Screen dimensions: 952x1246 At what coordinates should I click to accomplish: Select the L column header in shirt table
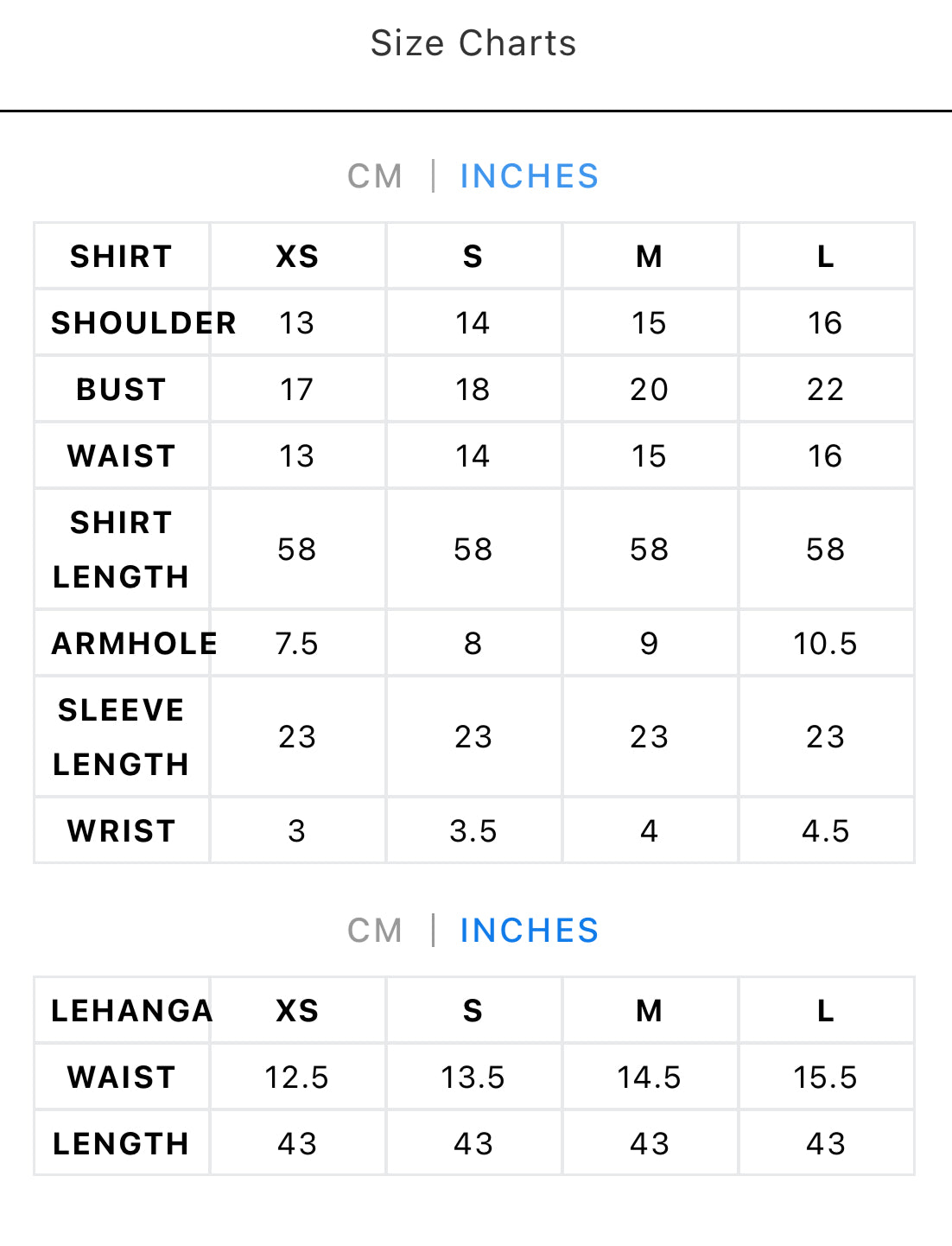pos(826,257)
